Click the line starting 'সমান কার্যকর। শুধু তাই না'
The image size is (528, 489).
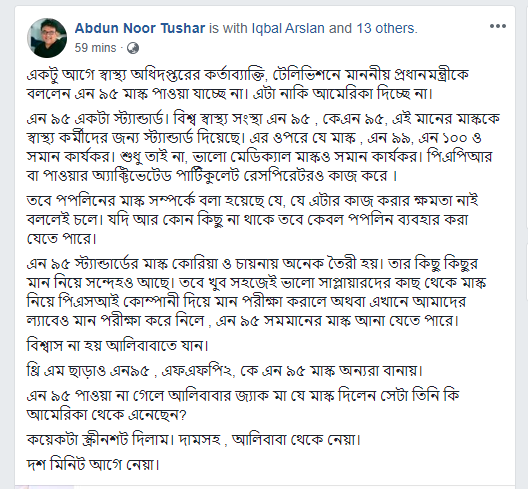(x=259, y=156)
